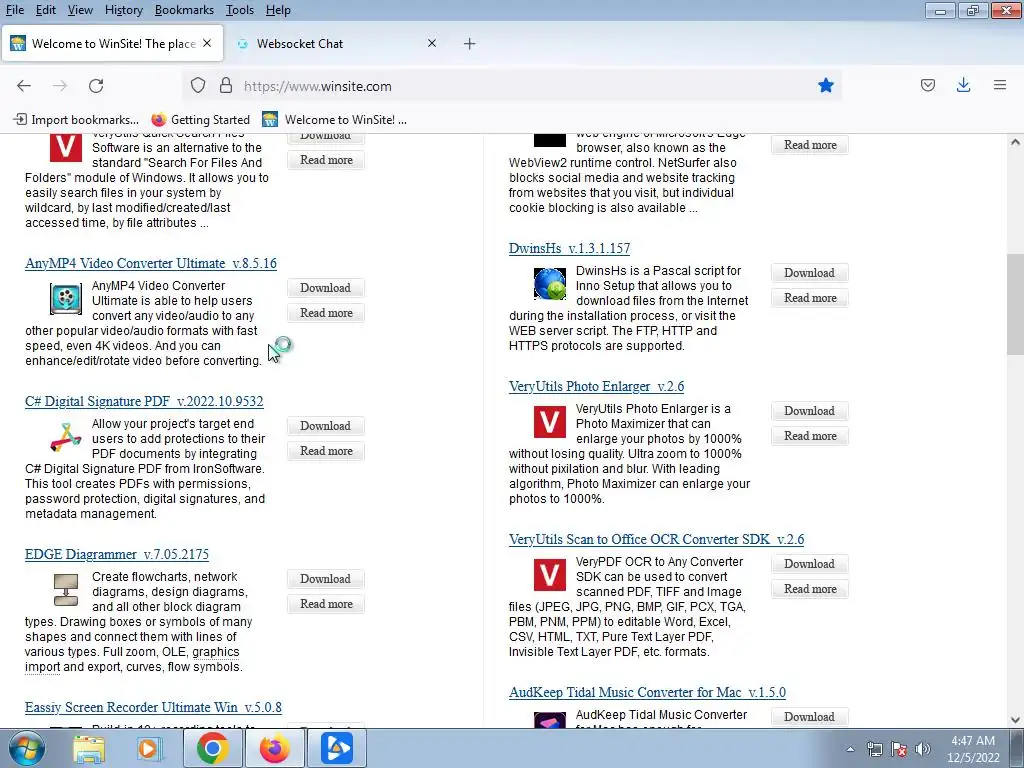Toggle the bookmark star for this page
1024x768 pixels.
(826, 86)
